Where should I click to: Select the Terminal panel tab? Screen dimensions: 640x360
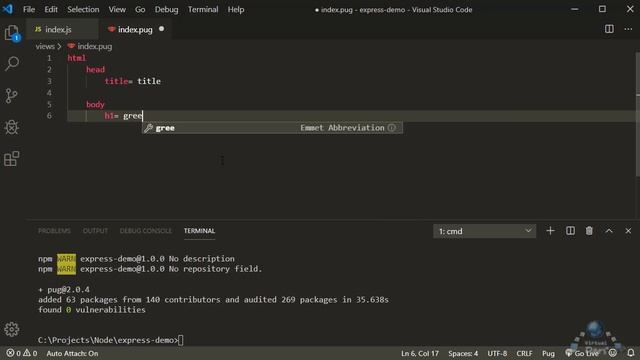[199, 231]
